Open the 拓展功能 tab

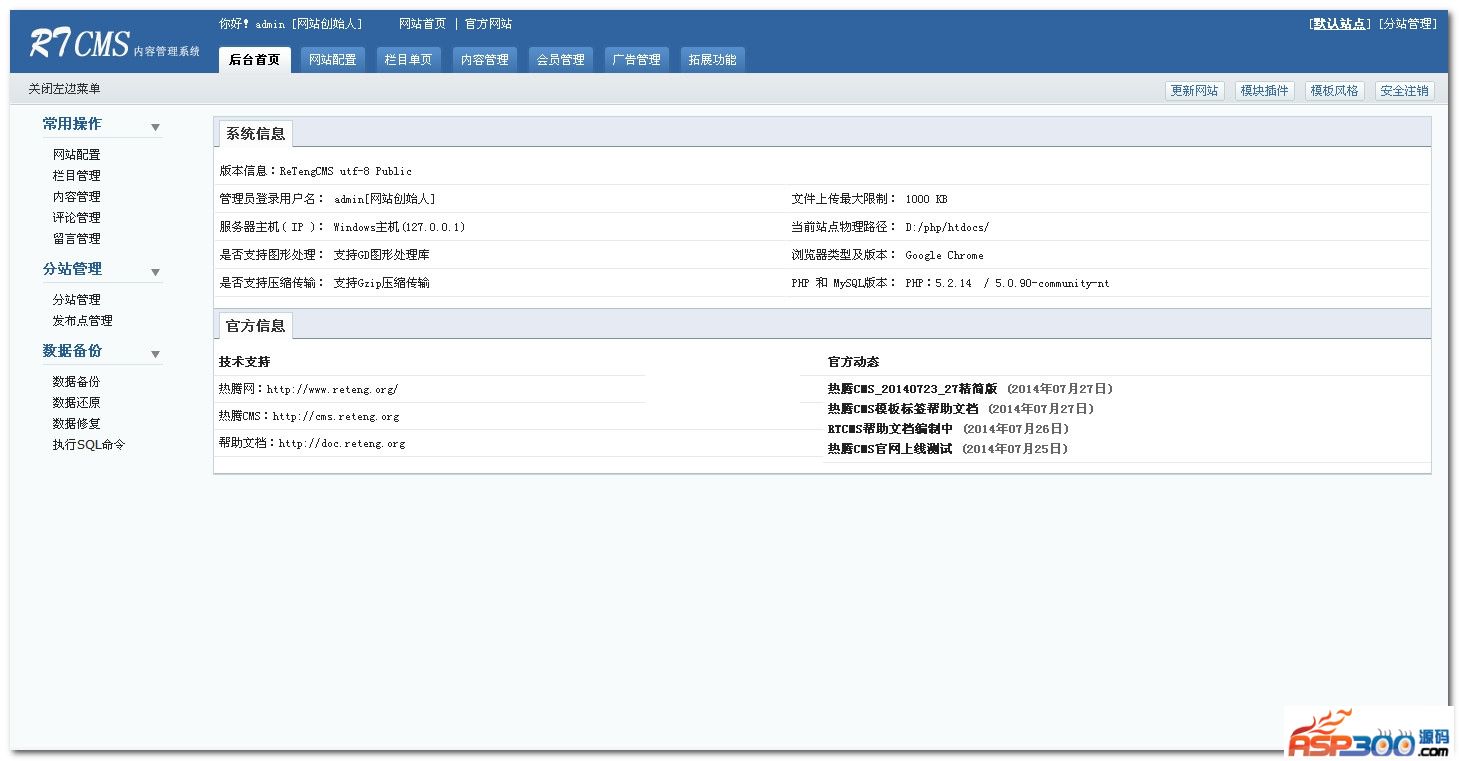[713, 60]
